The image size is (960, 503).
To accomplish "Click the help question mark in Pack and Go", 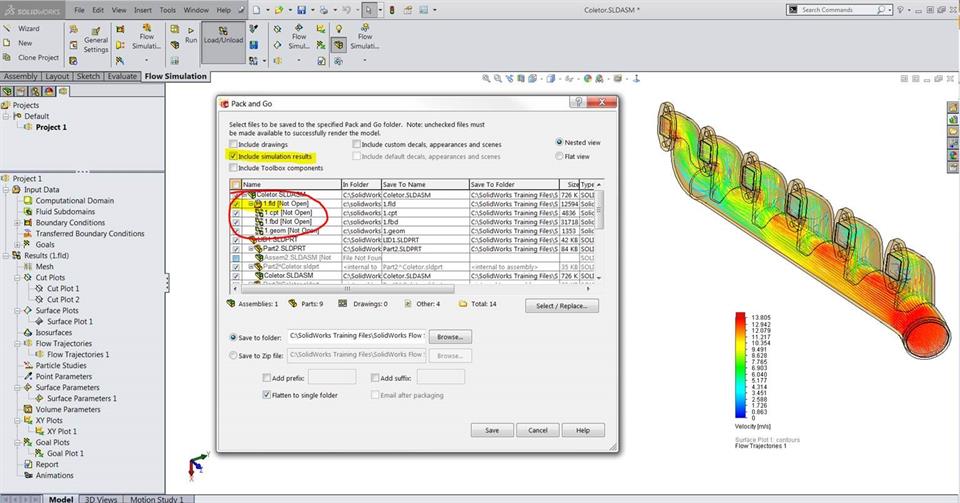I will 578,102.
